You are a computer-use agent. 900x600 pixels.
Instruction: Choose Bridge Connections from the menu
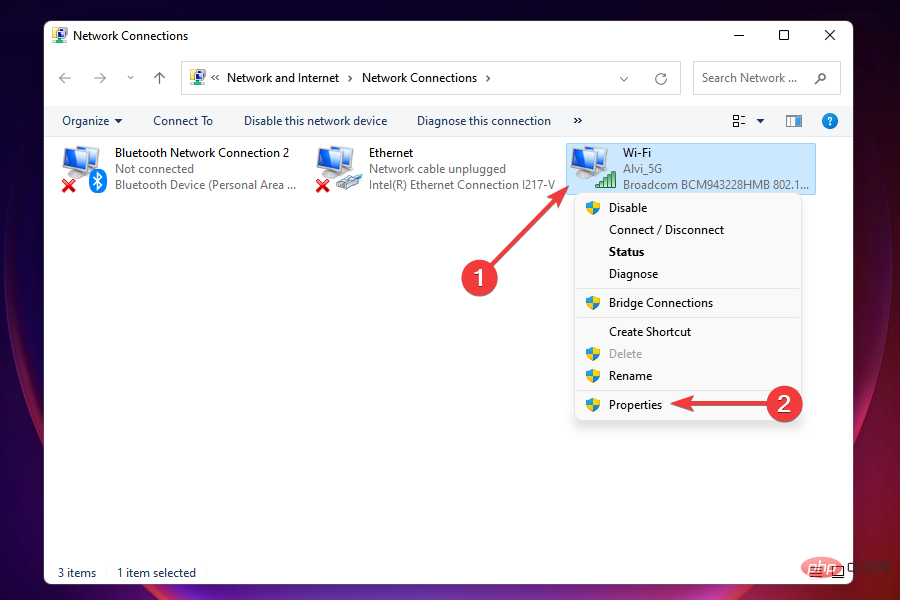[x=662, y=302]
